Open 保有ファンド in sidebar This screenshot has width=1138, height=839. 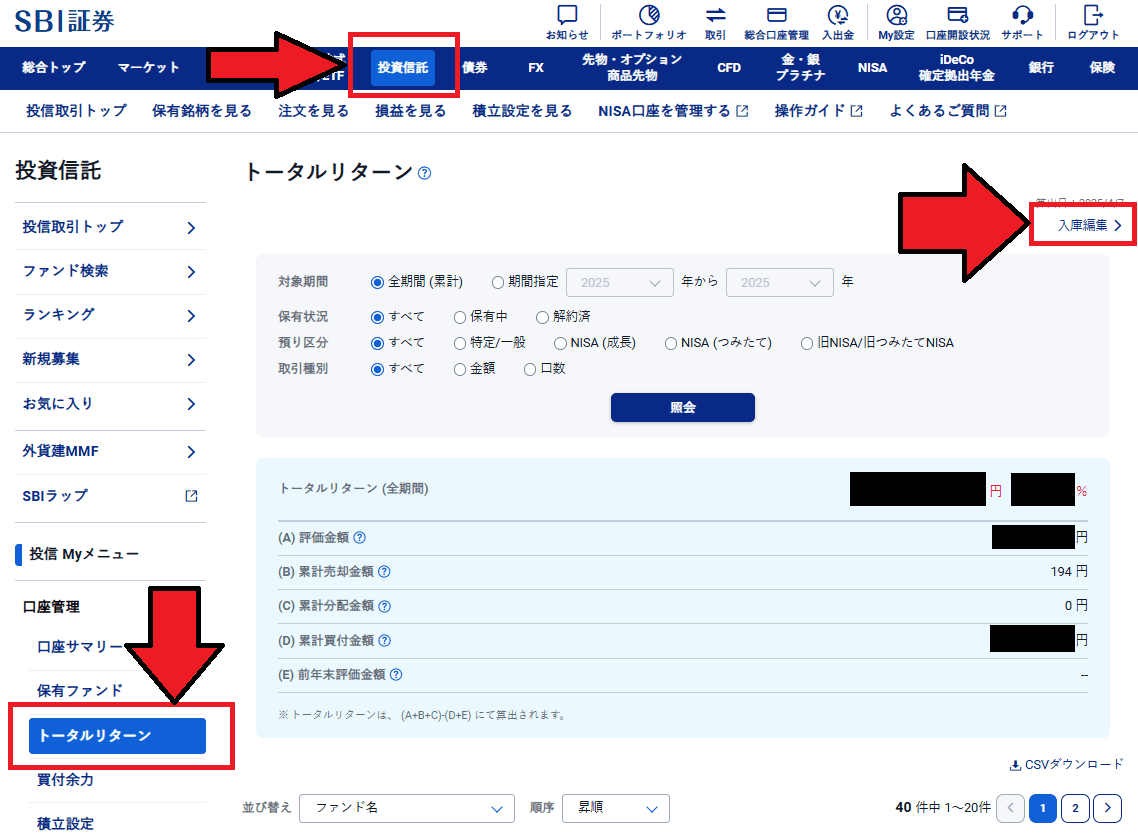coord(80,691)
